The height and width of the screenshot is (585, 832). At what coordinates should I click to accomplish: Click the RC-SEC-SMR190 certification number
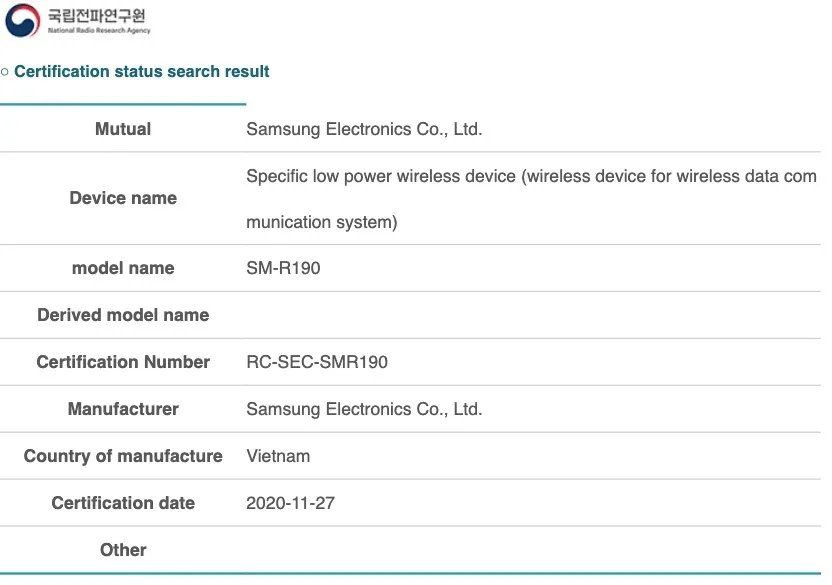point(317,362)
